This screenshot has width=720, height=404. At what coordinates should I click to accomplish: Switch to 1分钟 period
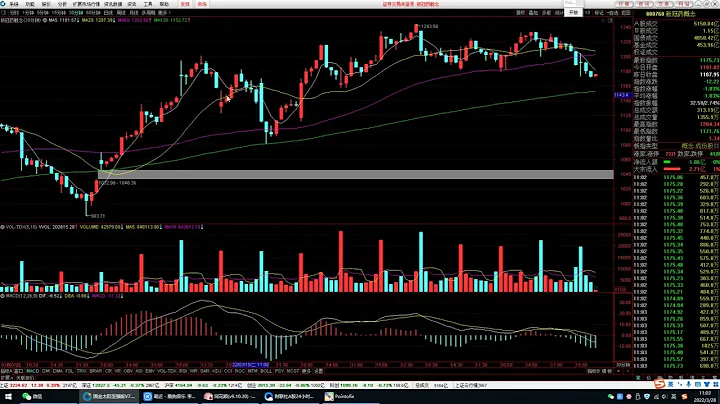28,13
